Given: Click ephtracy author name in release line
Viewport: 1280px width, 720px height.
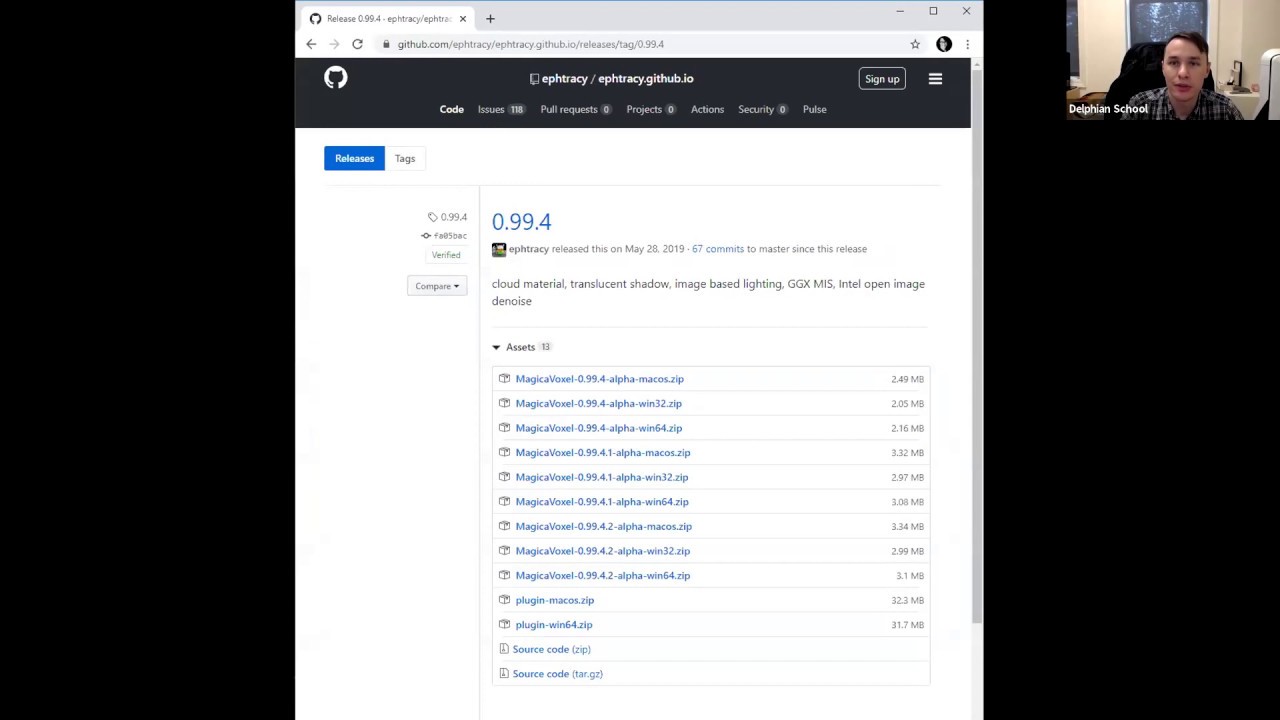Looking at the screenshot, I should pos(529,249).
